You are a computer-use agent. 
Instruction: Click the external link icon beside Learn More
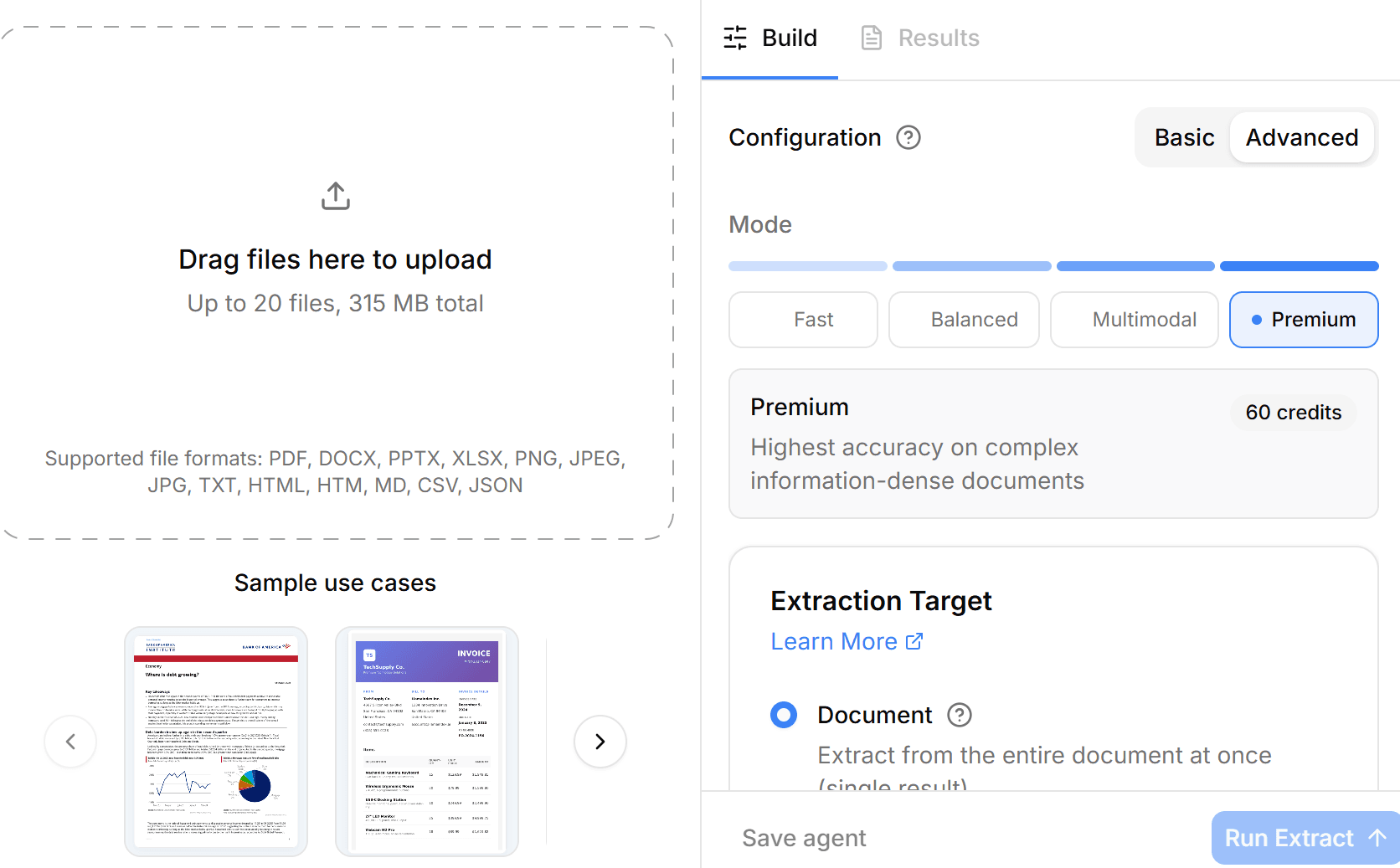click(914, 641)
